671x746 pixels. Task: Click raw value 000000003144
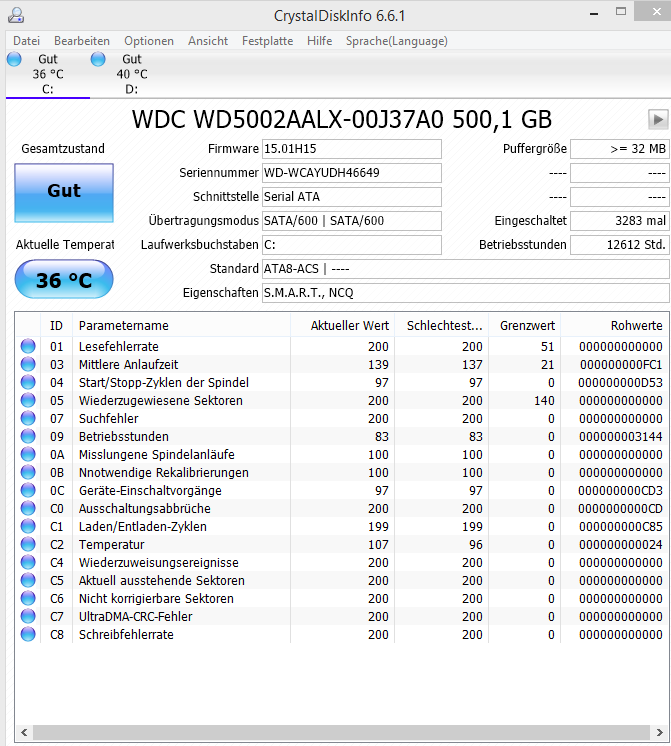pos(621,436)
